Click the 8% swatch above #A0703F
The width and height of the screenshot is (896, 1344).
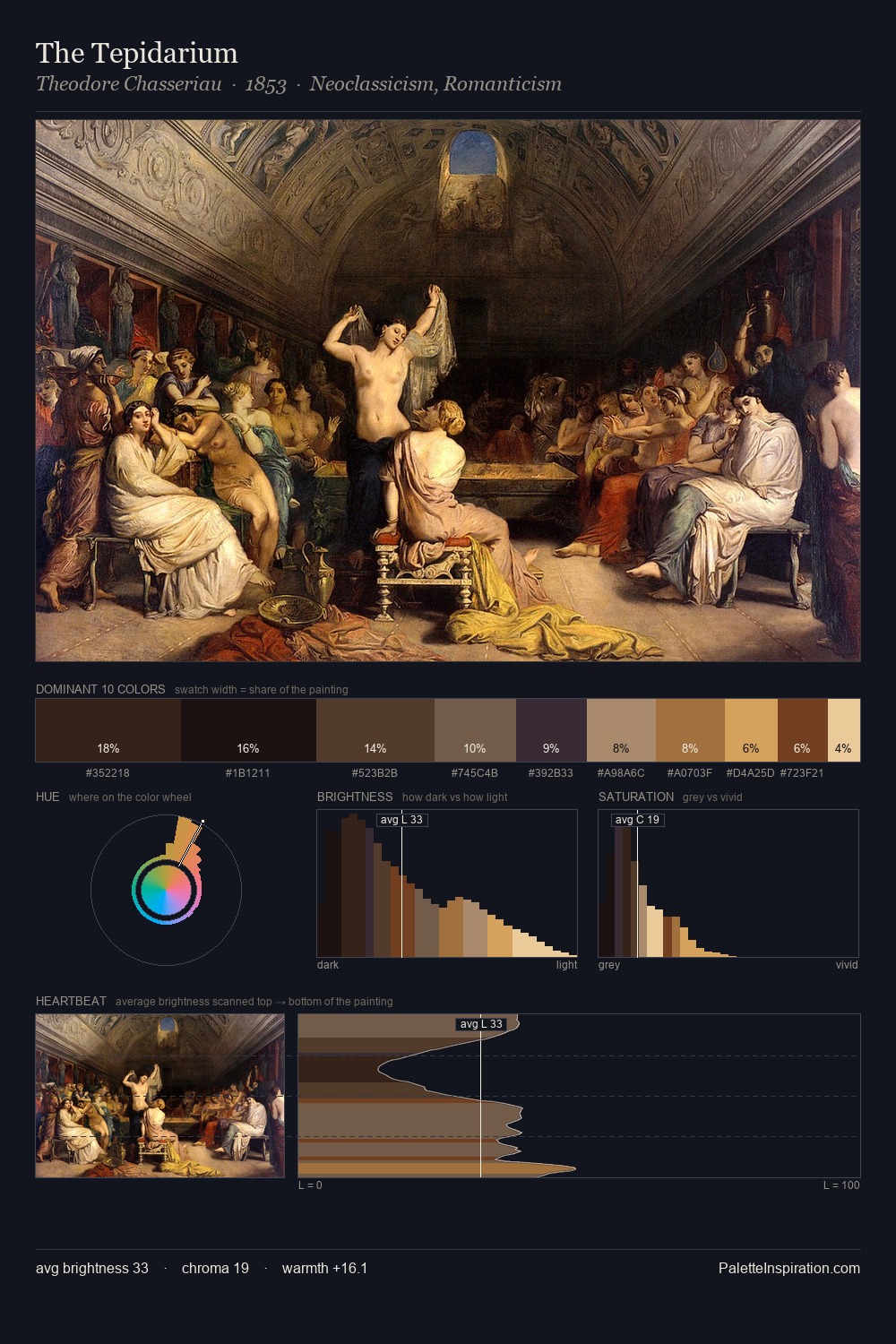pos(690,730)
